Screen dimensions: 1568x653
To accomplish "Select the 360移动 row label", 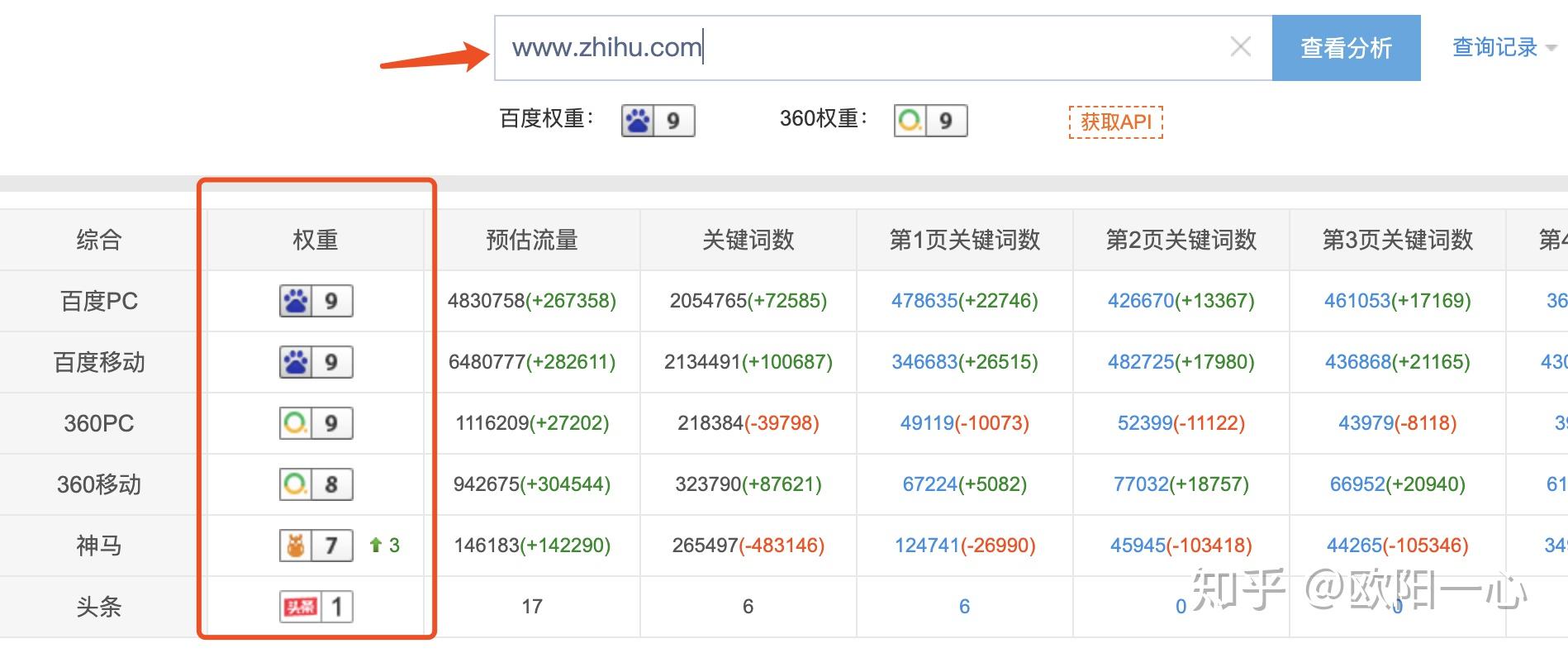I will 99,484.
